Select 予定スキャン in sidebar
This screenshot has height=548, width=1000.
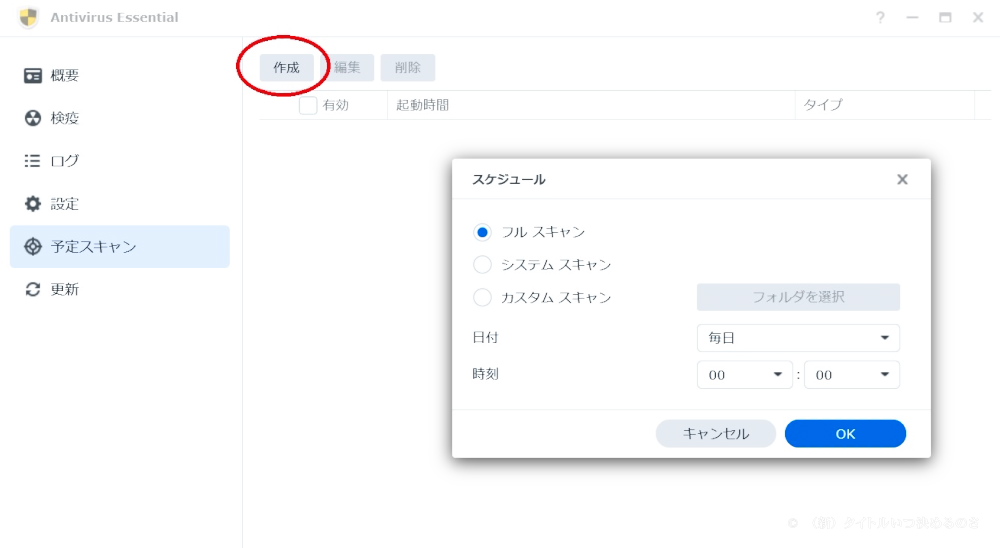120,246
